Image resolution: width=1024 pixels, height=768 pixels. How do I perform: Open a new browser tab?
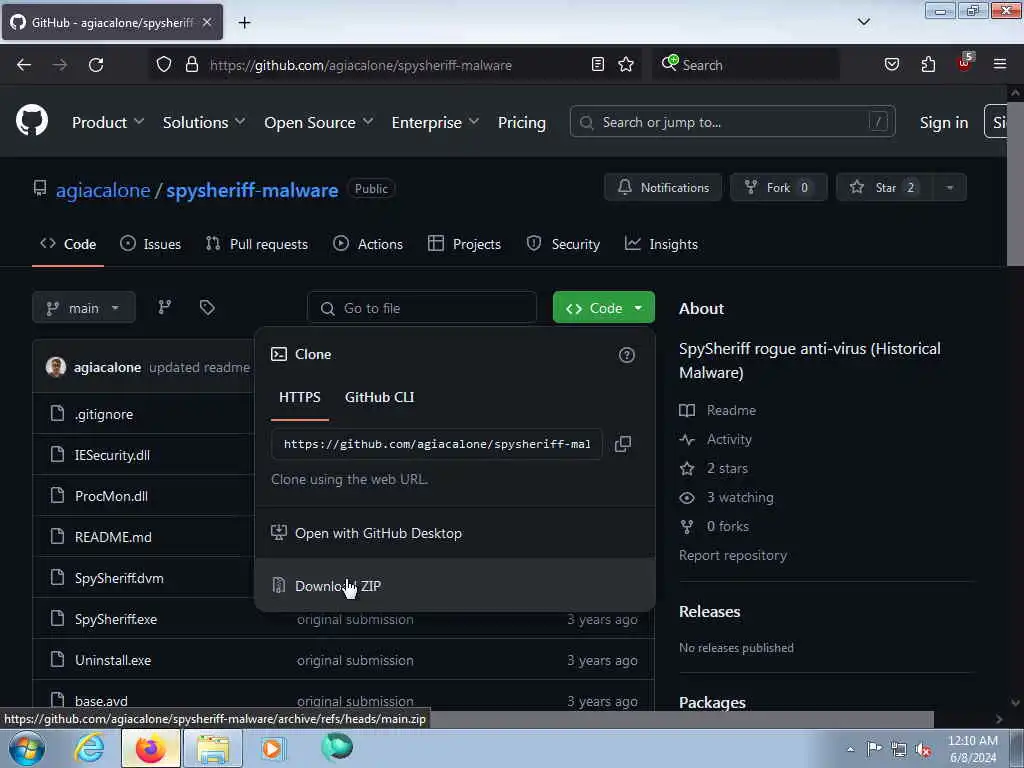pyautogui.click(x=244, y=23)
